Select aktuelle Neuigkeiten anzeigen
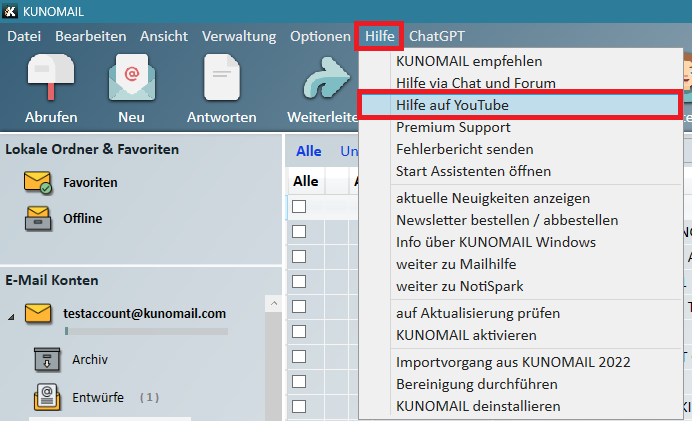This screenshot has width=692, height=421. (521, 199)
